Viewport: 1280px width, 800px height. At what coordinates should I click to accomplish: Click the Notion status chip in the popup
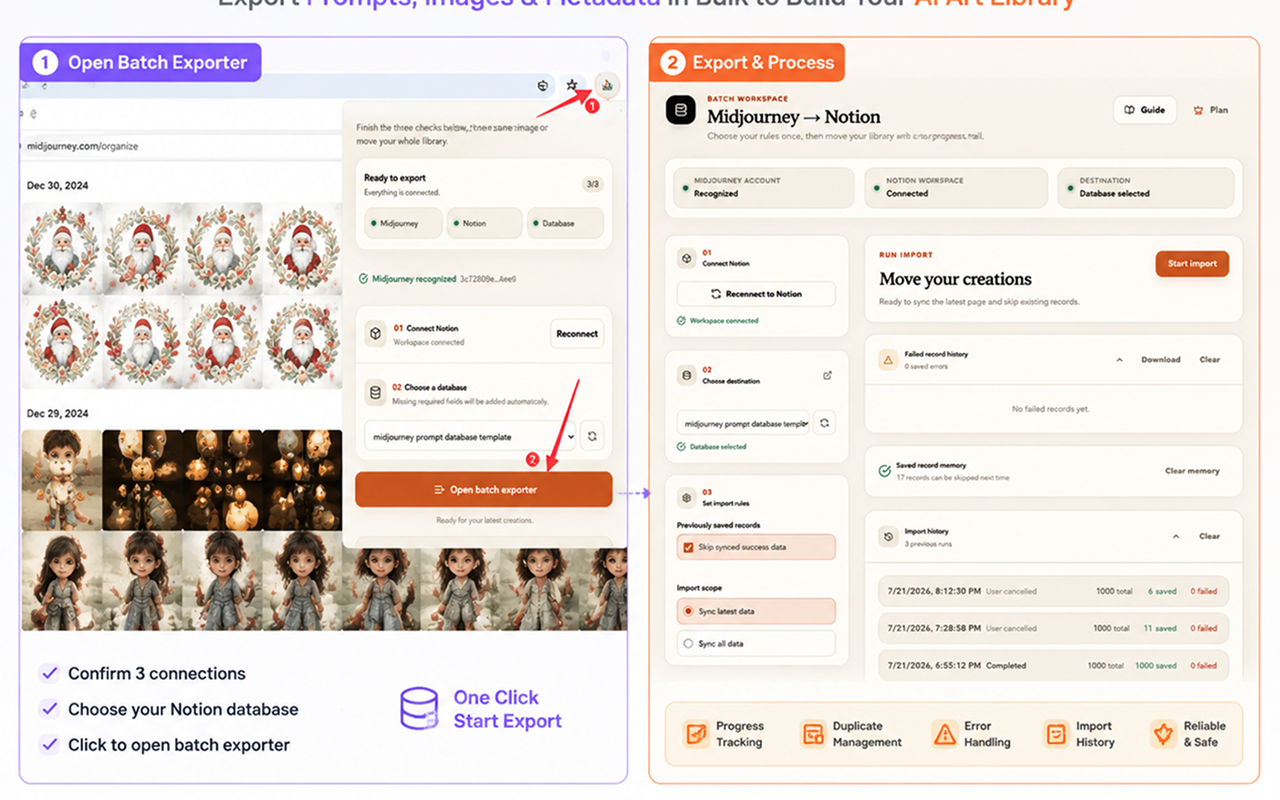coord(485,224)
